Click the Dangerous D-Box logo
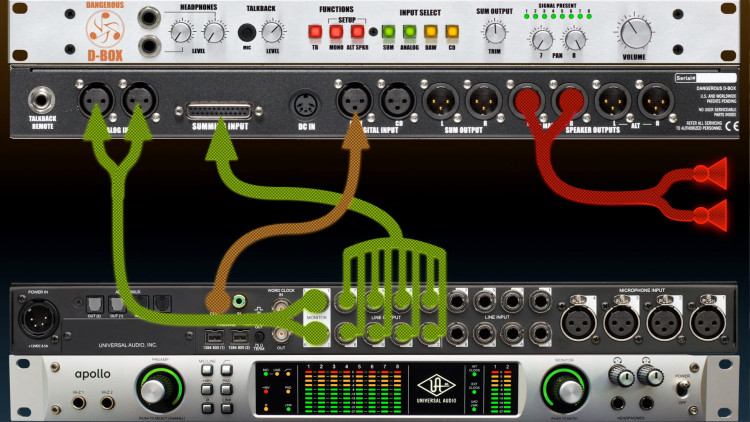 pos(105,29)
